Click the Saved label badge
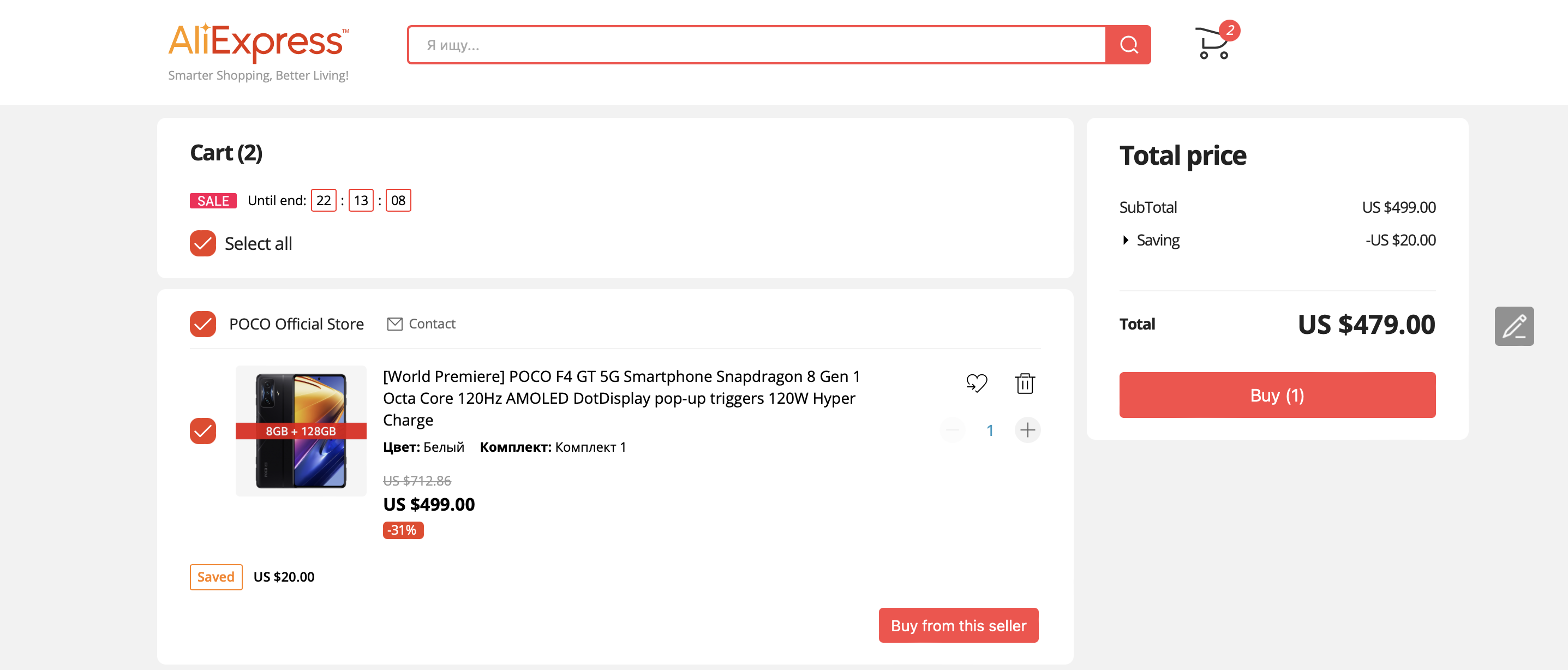 tap(216, 577)
